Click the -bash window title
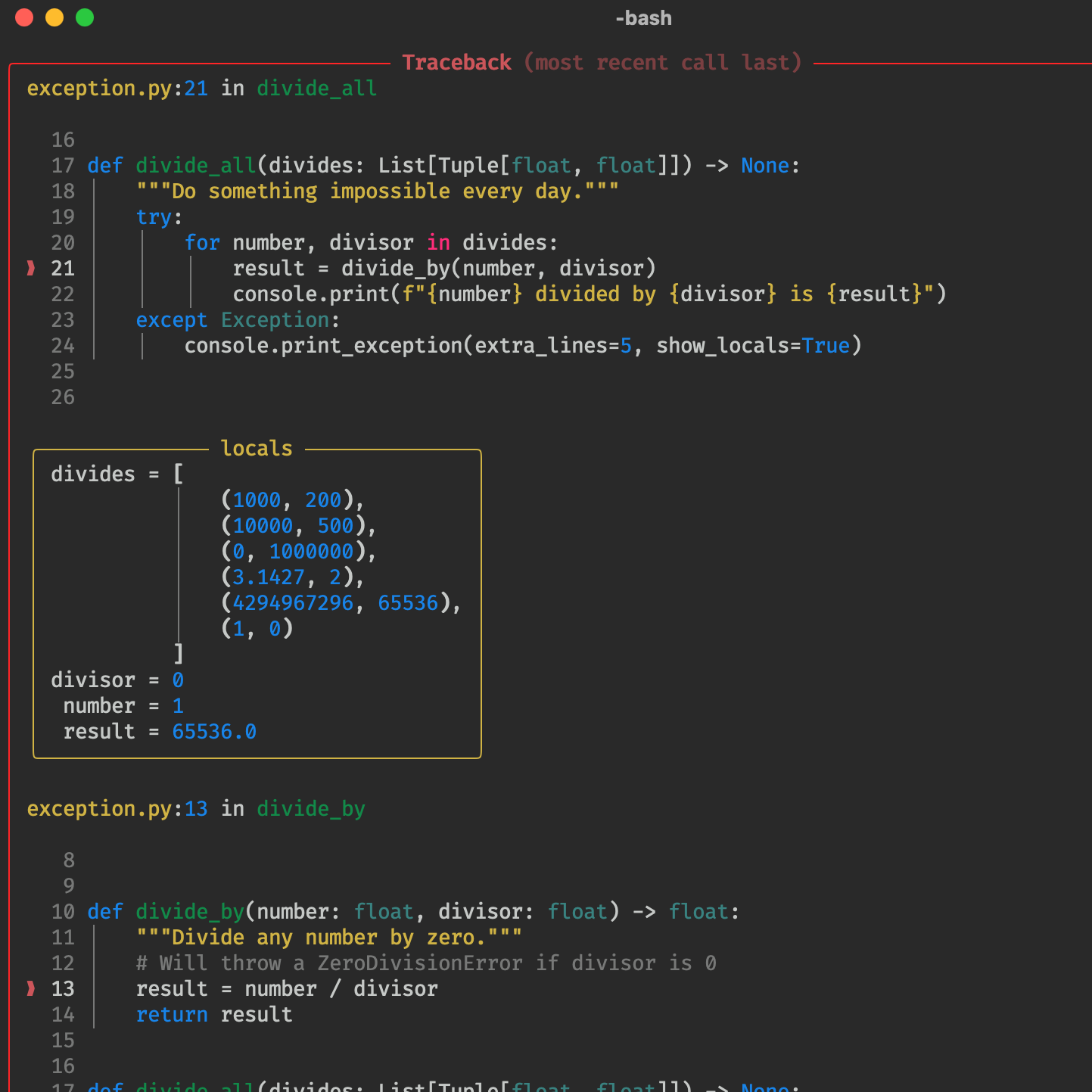1092x1092 pixels. 643,18
